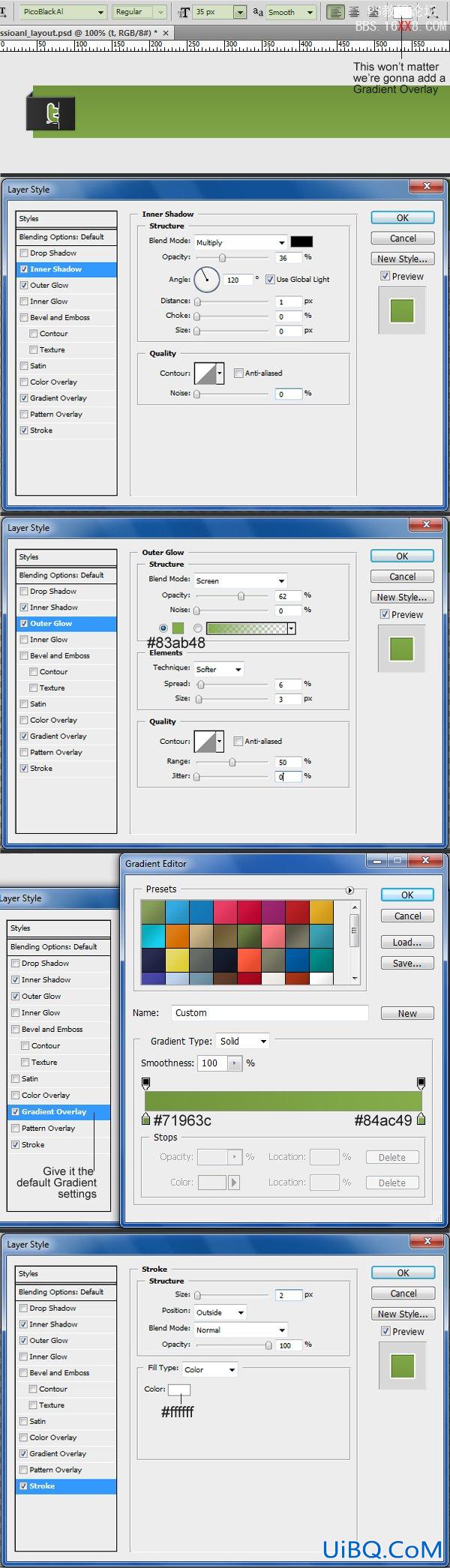Image resolution: width=450 pixels, height=1568 pixels.
Task: Open the stroke Position Outside dropdown
Action: (x=220, y=1312)
